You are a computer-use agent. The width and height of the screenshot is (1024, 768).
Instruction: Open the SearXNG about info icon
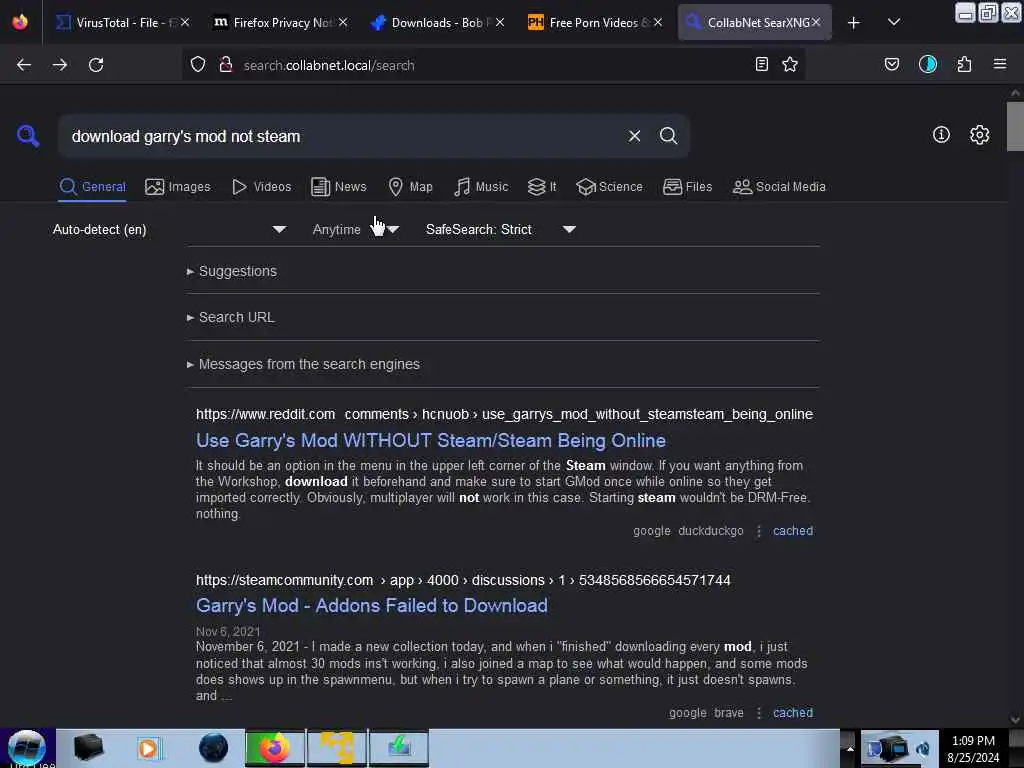click(941, 135)
